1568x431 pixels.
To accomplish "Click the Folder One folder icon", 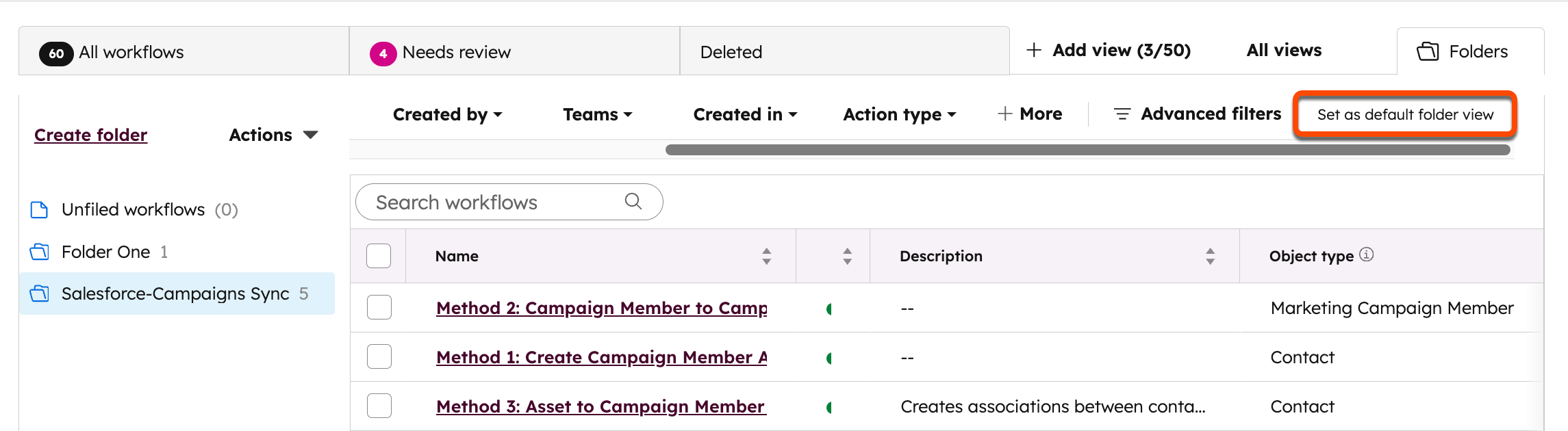I will pyautogui.click(x=40, y=252).
